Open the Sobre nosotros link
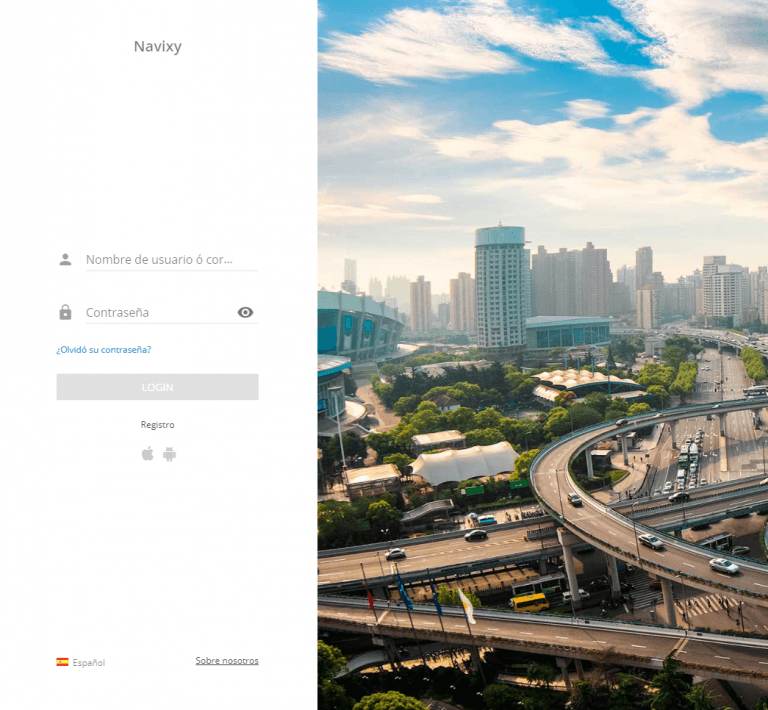The height and width of the screenshot is (710, 768). (227, 661)
